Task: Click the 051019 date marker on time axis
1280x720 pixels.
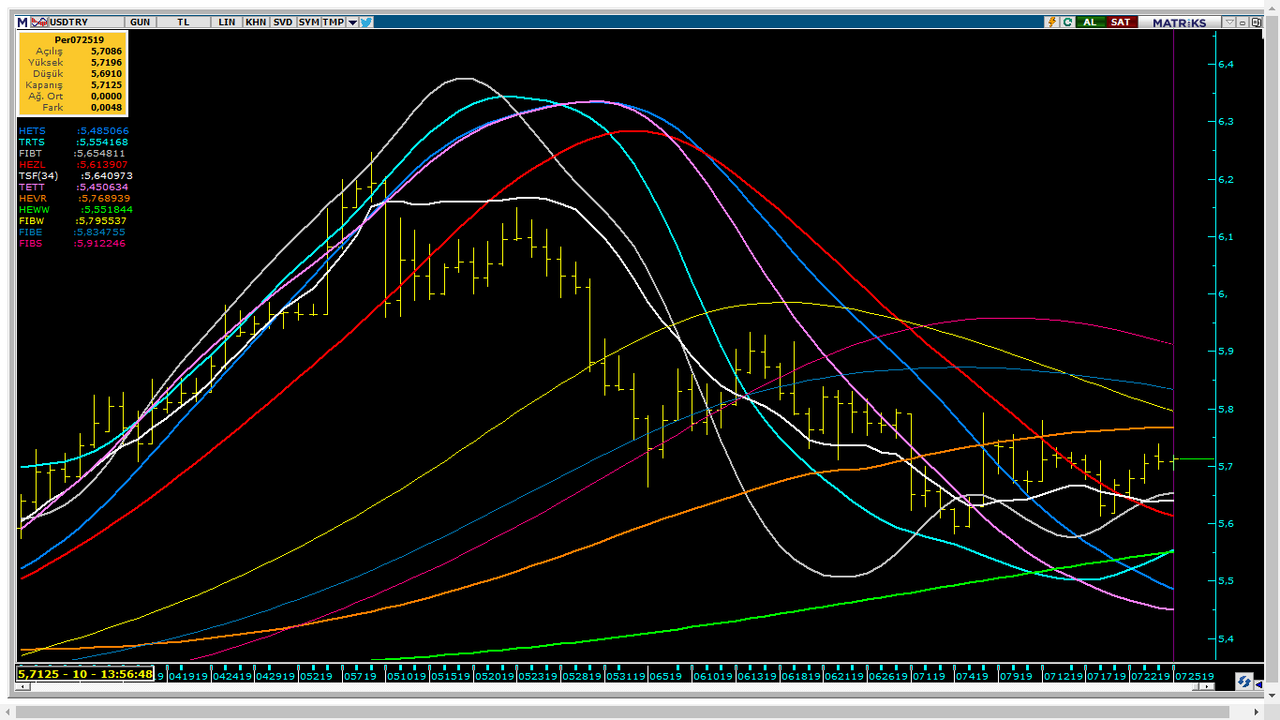Action: (x=406, y=676)
